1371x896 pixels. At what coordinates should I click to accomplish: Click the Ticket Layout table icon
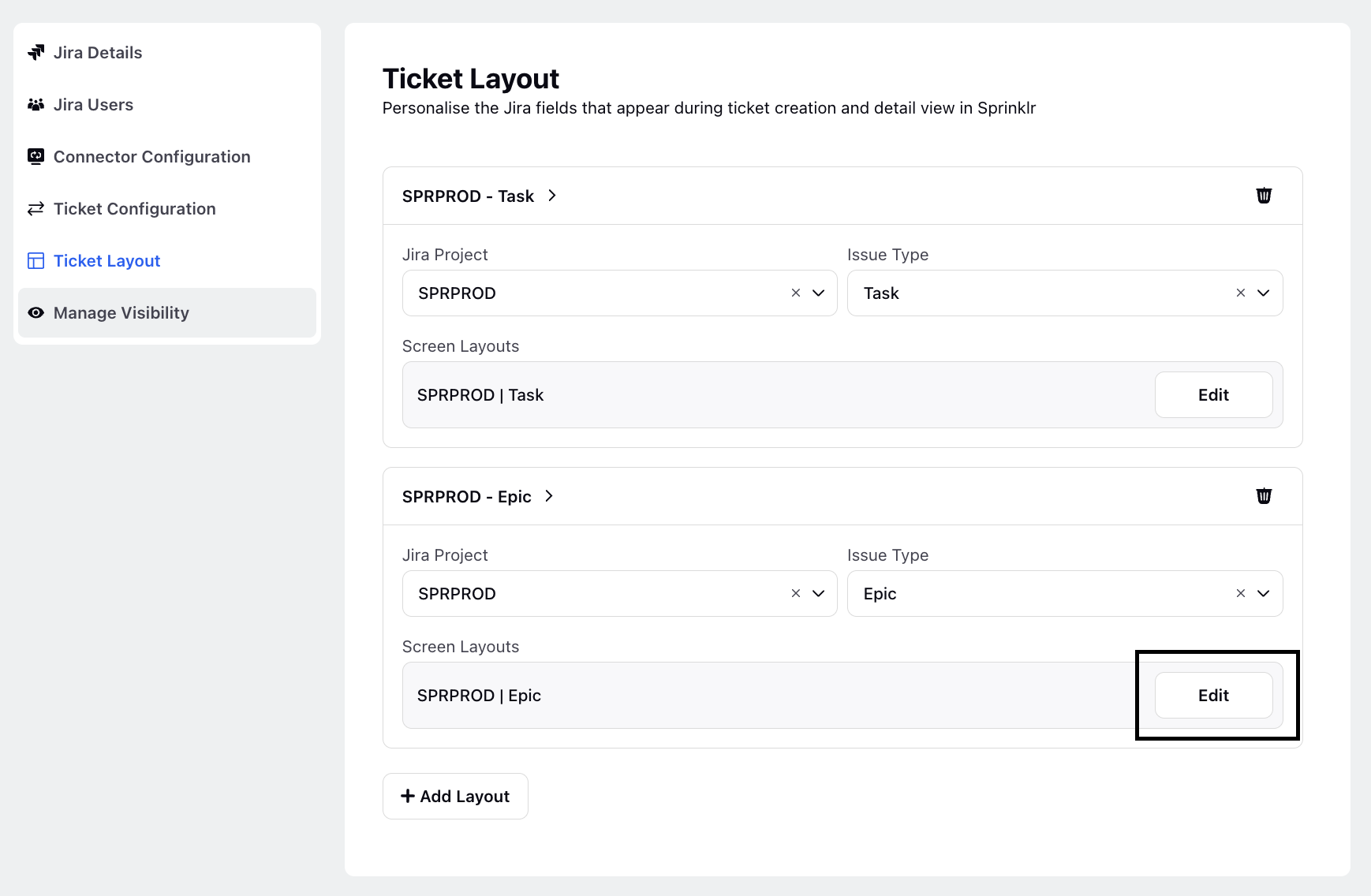tap(35, 261)
